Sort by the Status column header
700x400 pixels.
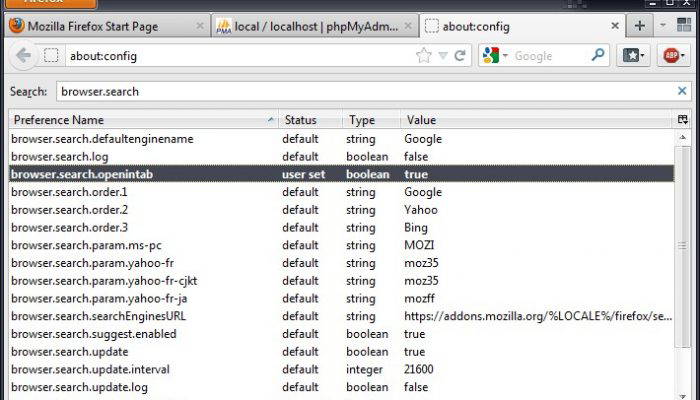(x=310, y=120)
